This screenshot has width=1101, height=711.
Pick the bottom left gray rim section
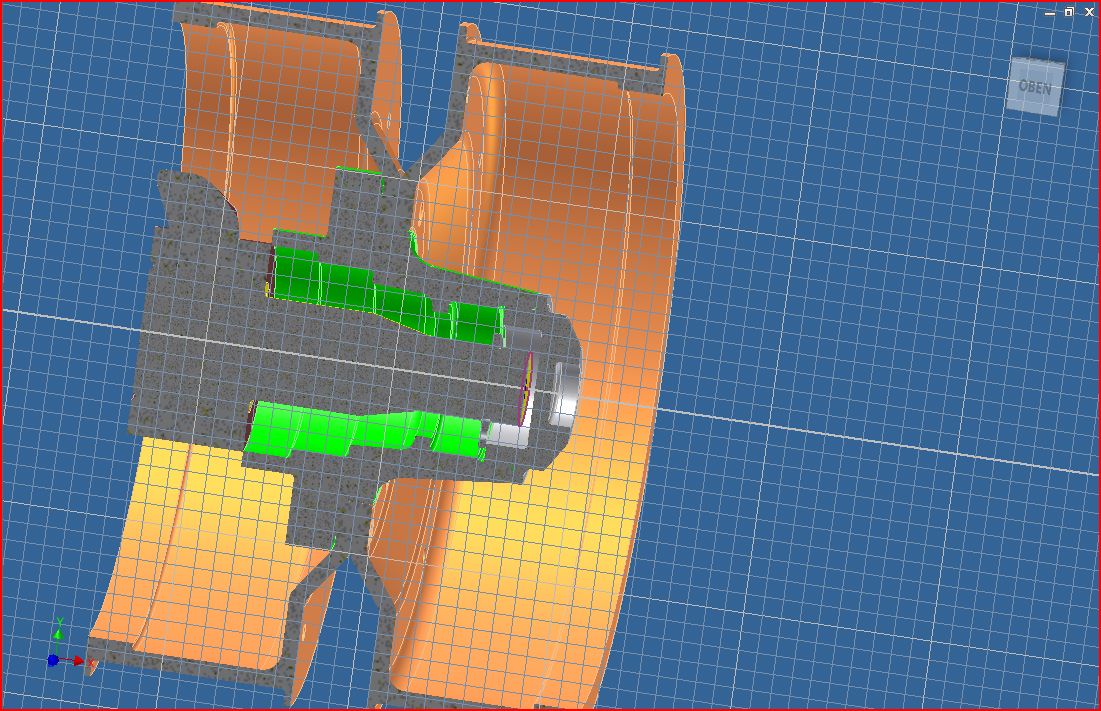(x=200, y=652)
